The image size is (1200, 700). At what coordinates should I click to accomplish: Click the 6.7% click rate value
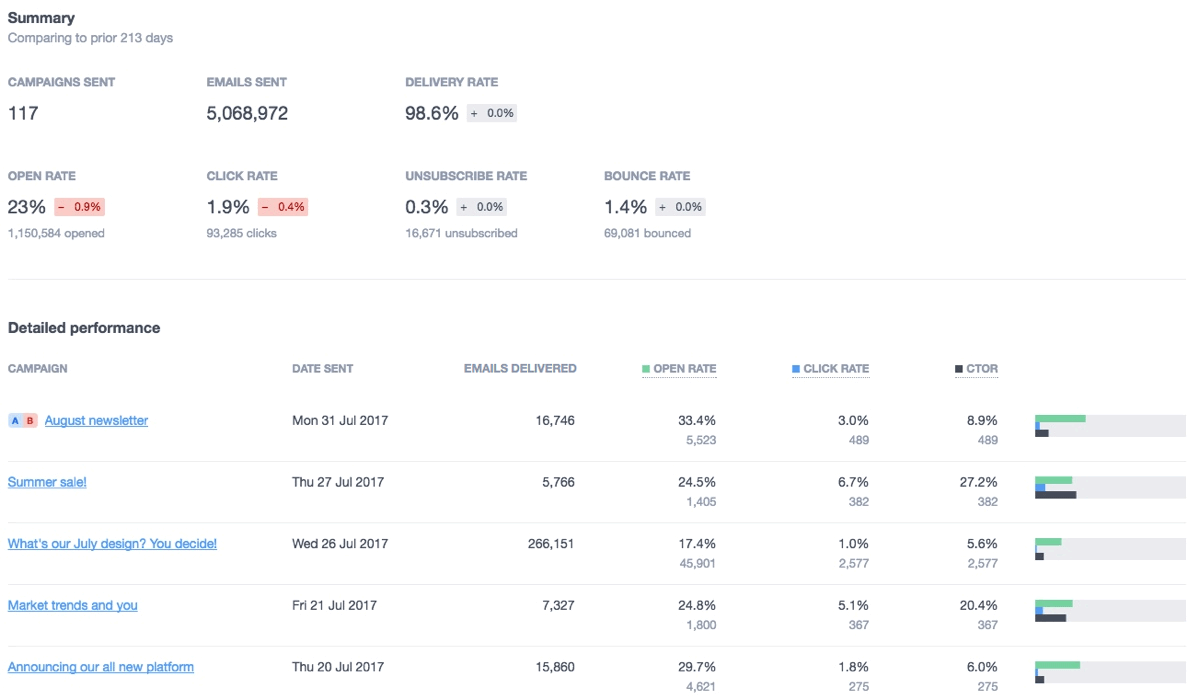click(x=853, y=482)
